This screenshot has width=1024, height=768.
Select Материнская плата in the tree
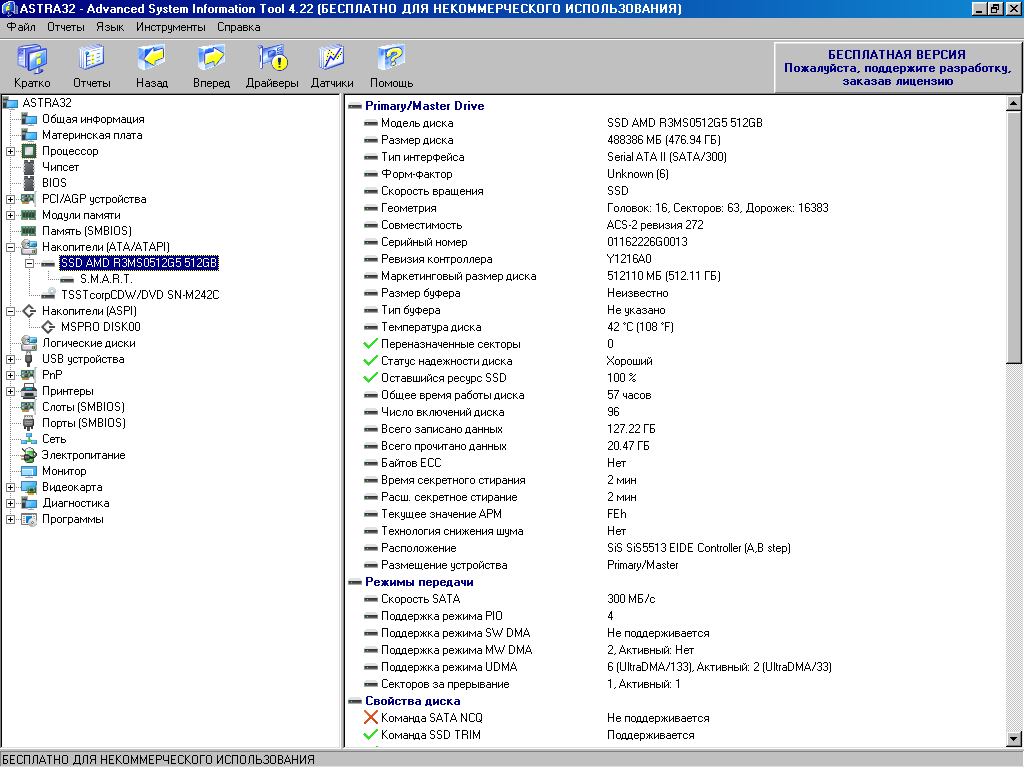[91, 135]
